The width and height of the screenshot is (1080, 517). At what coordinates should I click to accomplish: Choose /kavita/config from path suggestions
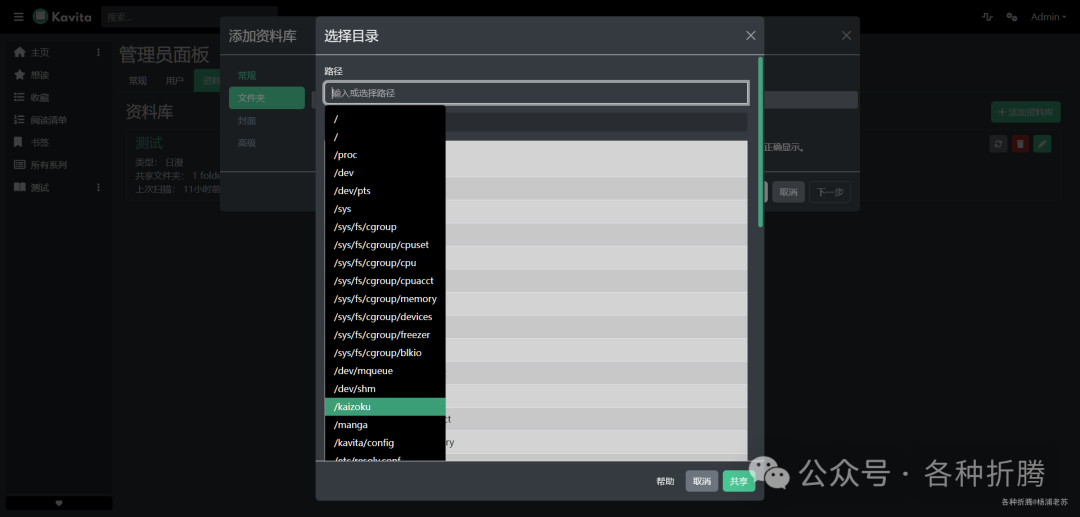click(385, 443)
